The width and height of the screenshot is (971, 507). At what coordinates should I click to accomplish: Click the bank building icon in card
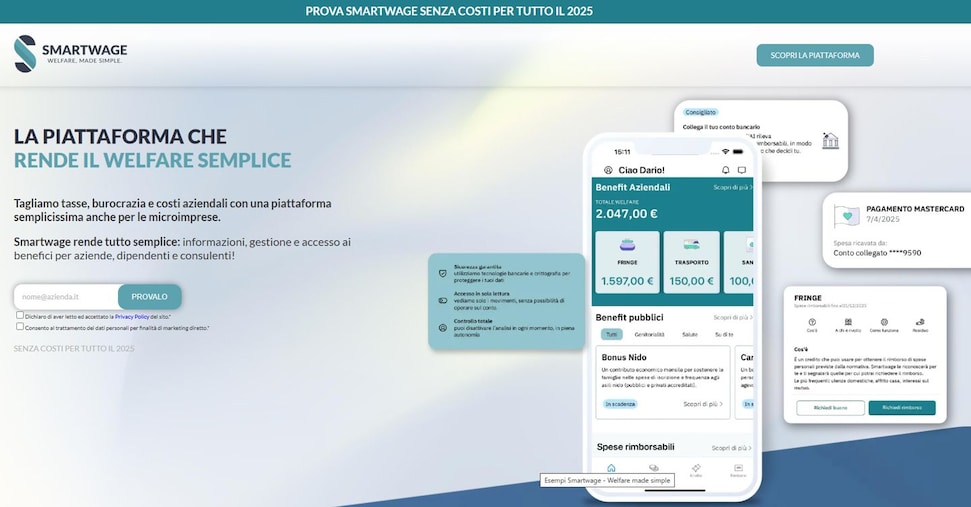(830, 141)
